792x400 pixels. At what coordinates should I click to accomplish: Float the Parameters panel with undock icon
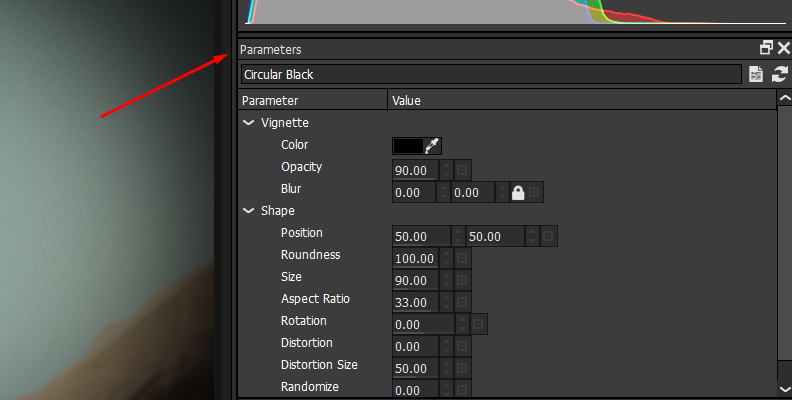766,48
